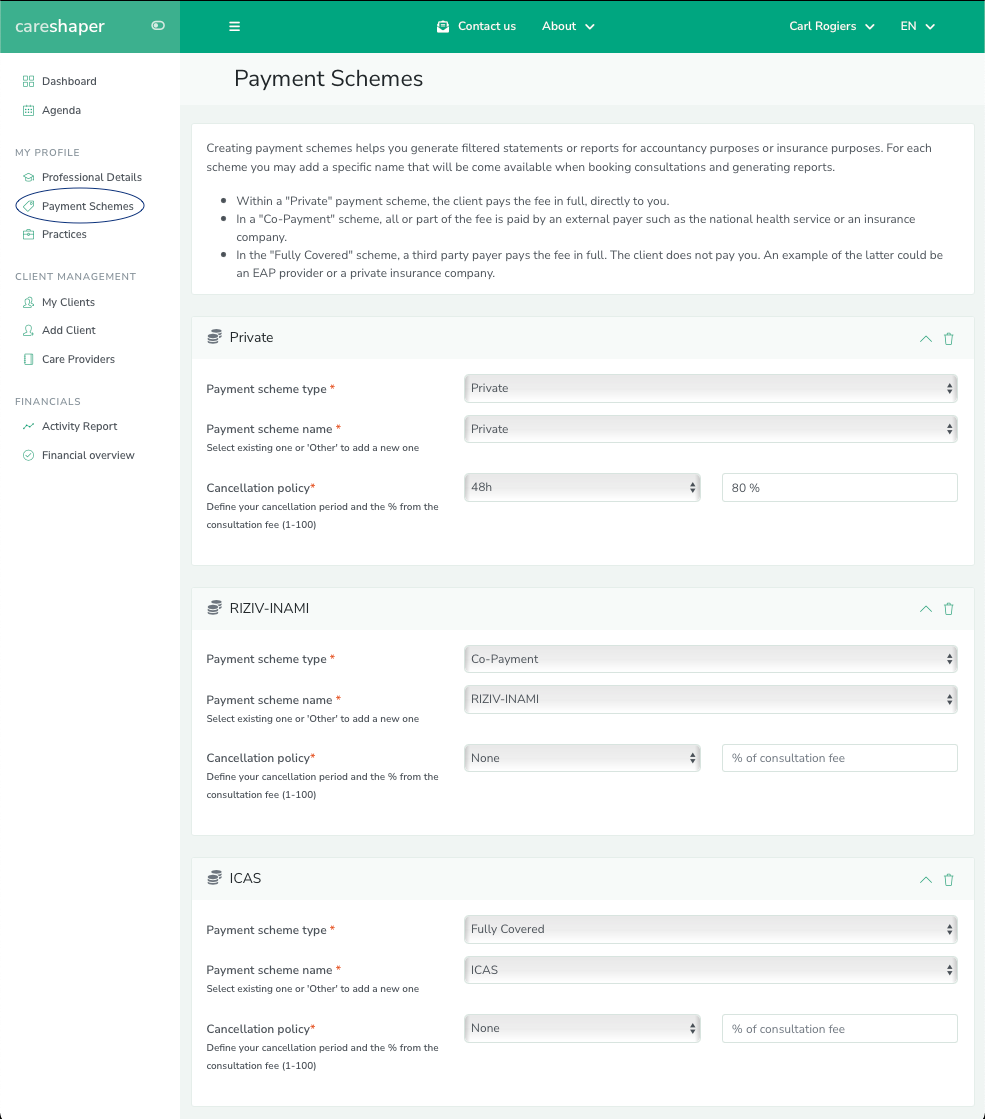Change the 48h cancellation policy dropdown
The image size is (985, 1119).
point(582,487)
